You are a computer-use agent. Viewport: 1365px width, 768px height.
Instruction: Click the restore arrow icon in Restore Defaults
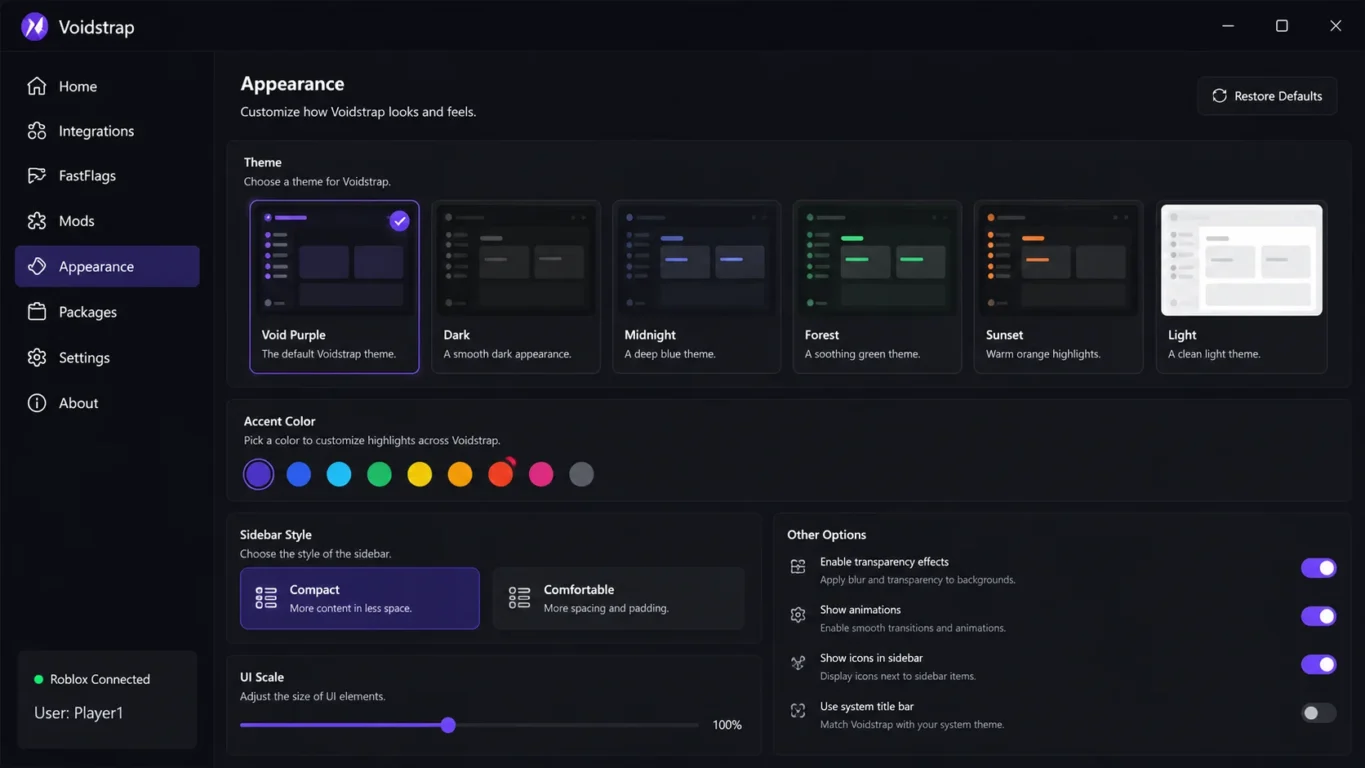1219,96
